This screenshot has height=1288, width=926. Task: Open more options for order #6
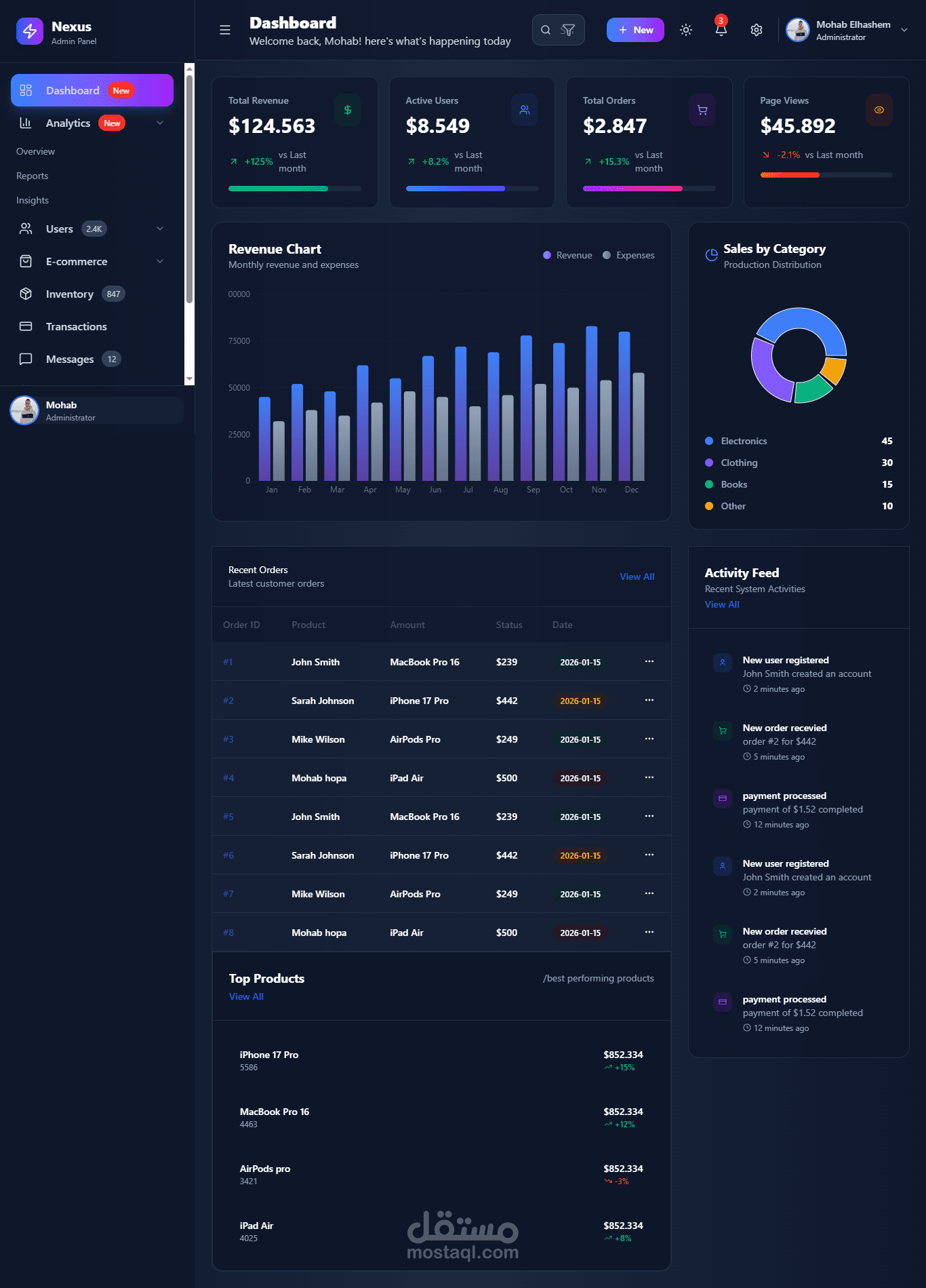pyautogui.click(x=649, y=855)
